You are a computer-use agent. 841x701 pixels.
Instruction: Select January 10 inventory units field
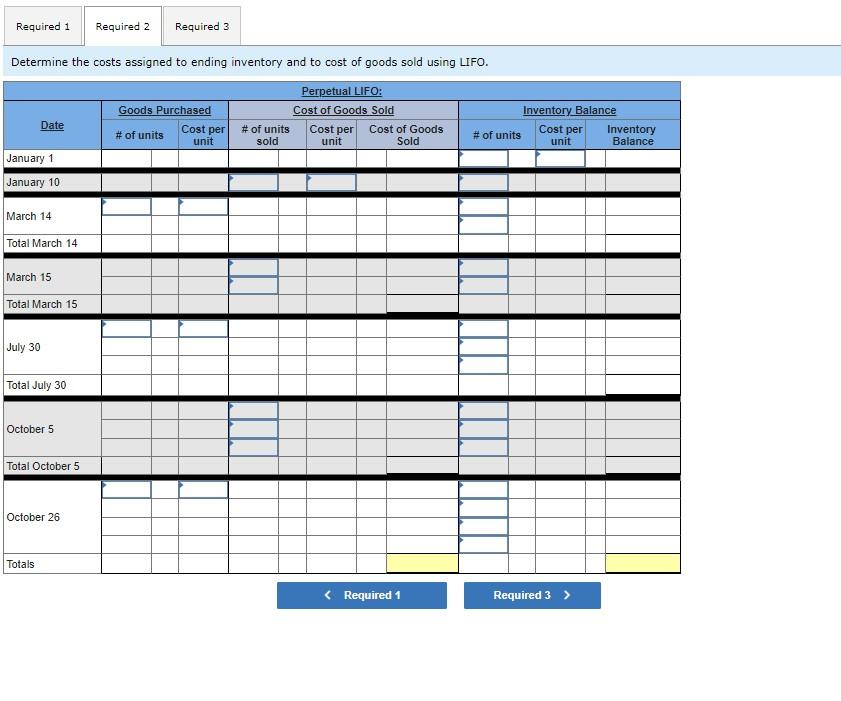click(x=483, y=182)
